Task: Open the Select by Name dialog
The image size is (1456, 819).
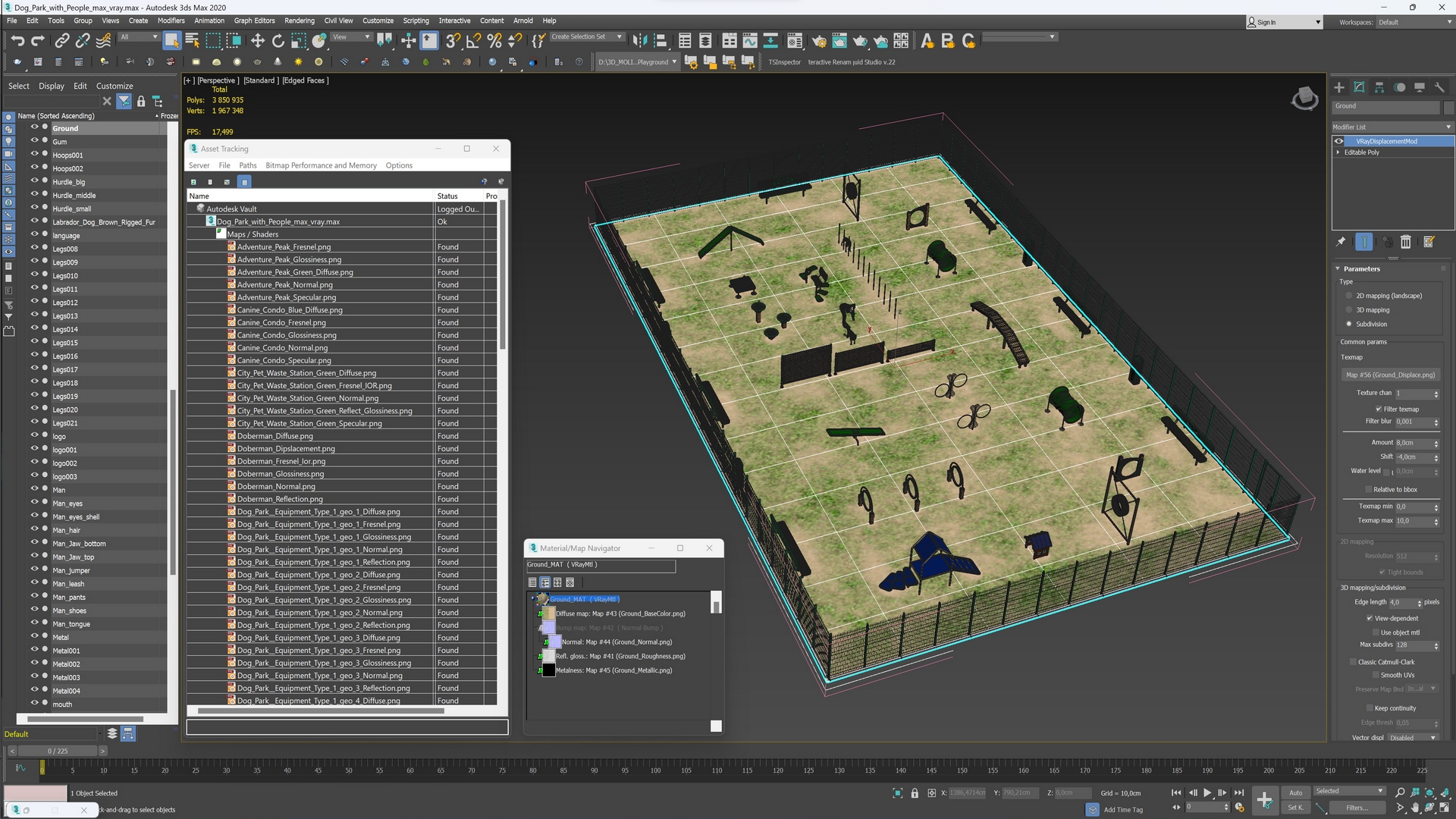Action: coord(192,40)
